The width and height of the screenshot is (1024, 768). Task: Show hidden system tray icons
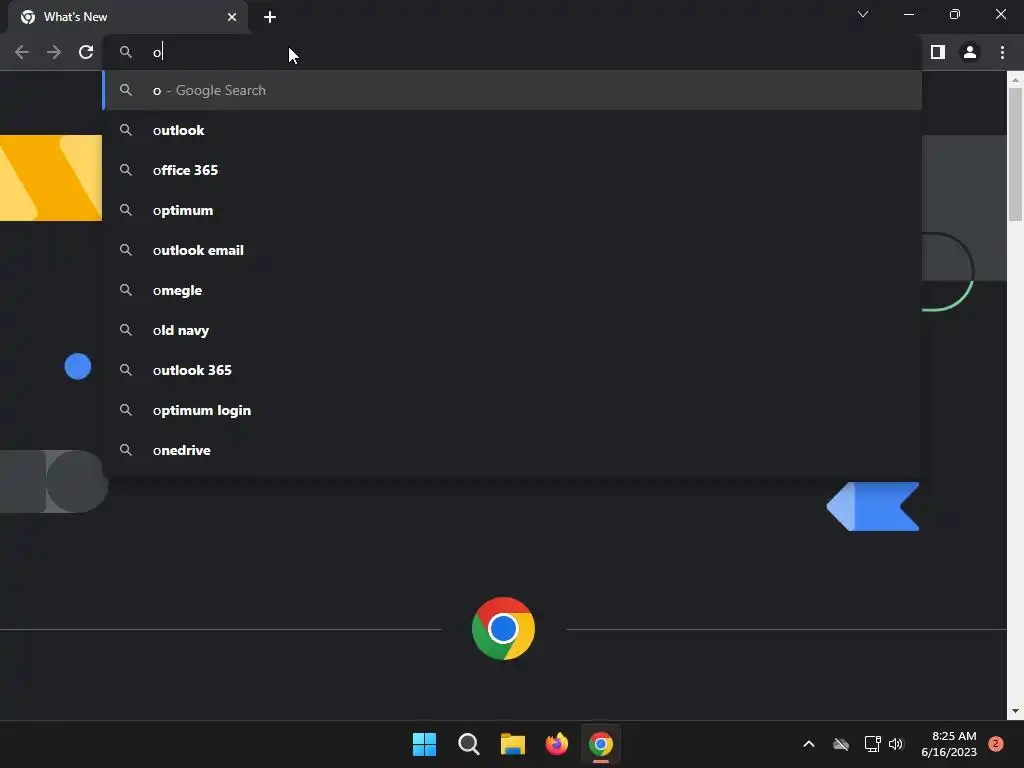tap(808, 744)
